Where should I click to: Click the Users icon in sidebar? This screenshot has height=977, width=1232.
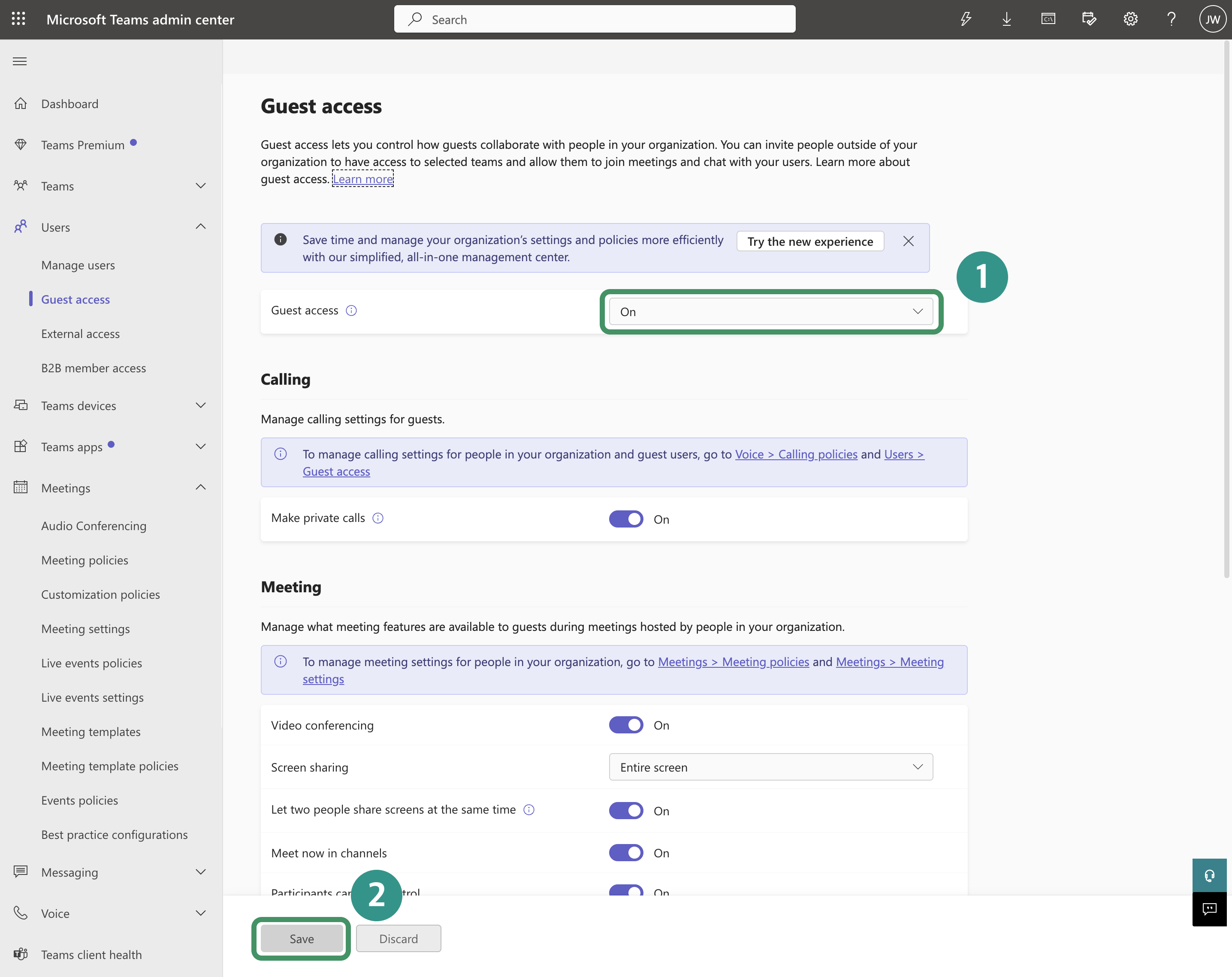tap(21, 227)
